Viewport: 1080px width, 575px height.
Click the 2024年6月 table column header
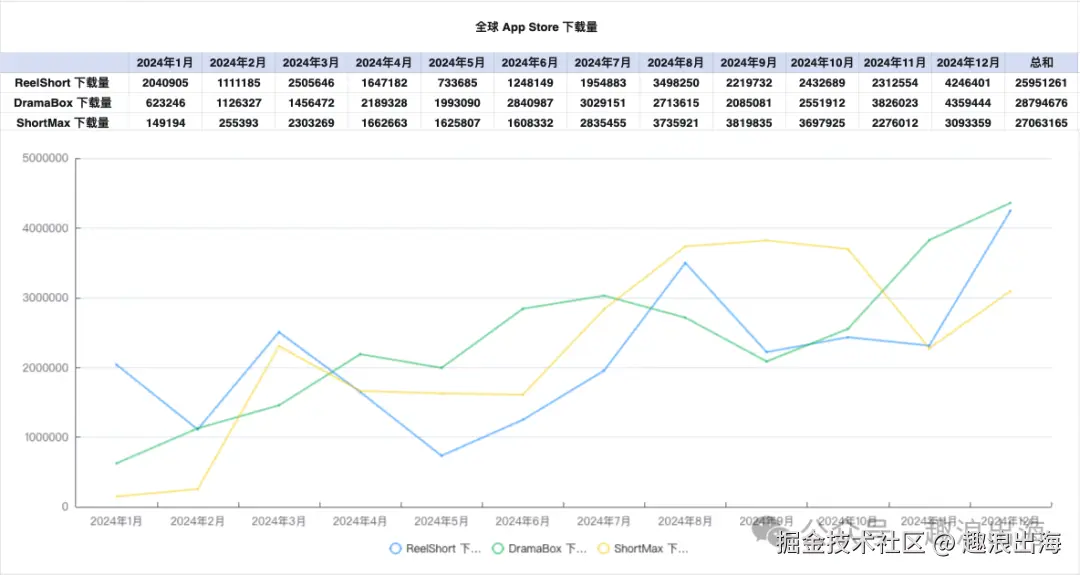click(530, 63)
